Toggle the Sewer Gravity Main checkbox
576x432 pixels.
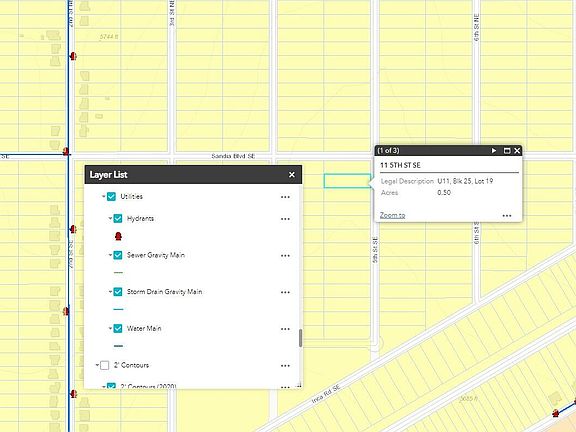tap(118, 255)
